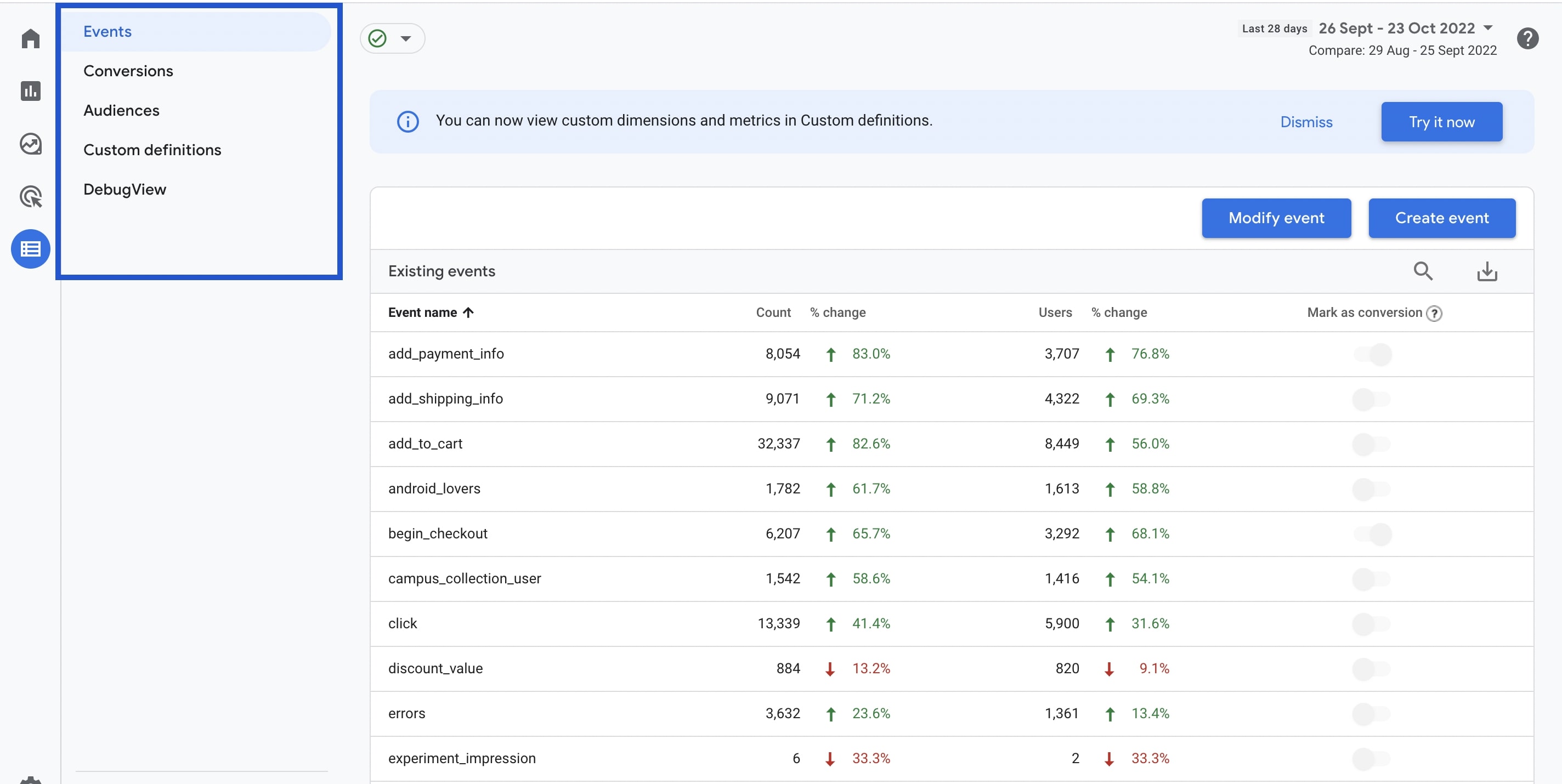This screenshot has height=784, width=1562.
Task: Click the campus_collection_user event name
Action: [x=465, y=579]
